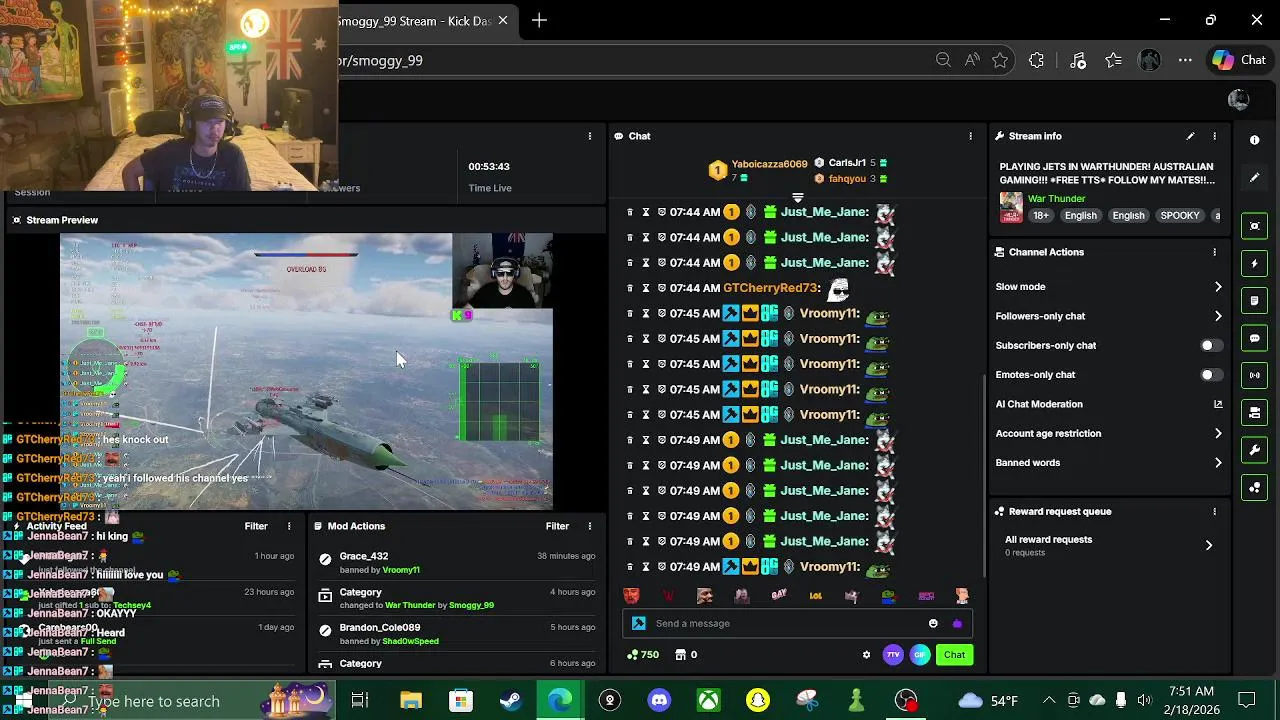
Task: Expand Followers-only chat settings
Action: (1109, 316)
